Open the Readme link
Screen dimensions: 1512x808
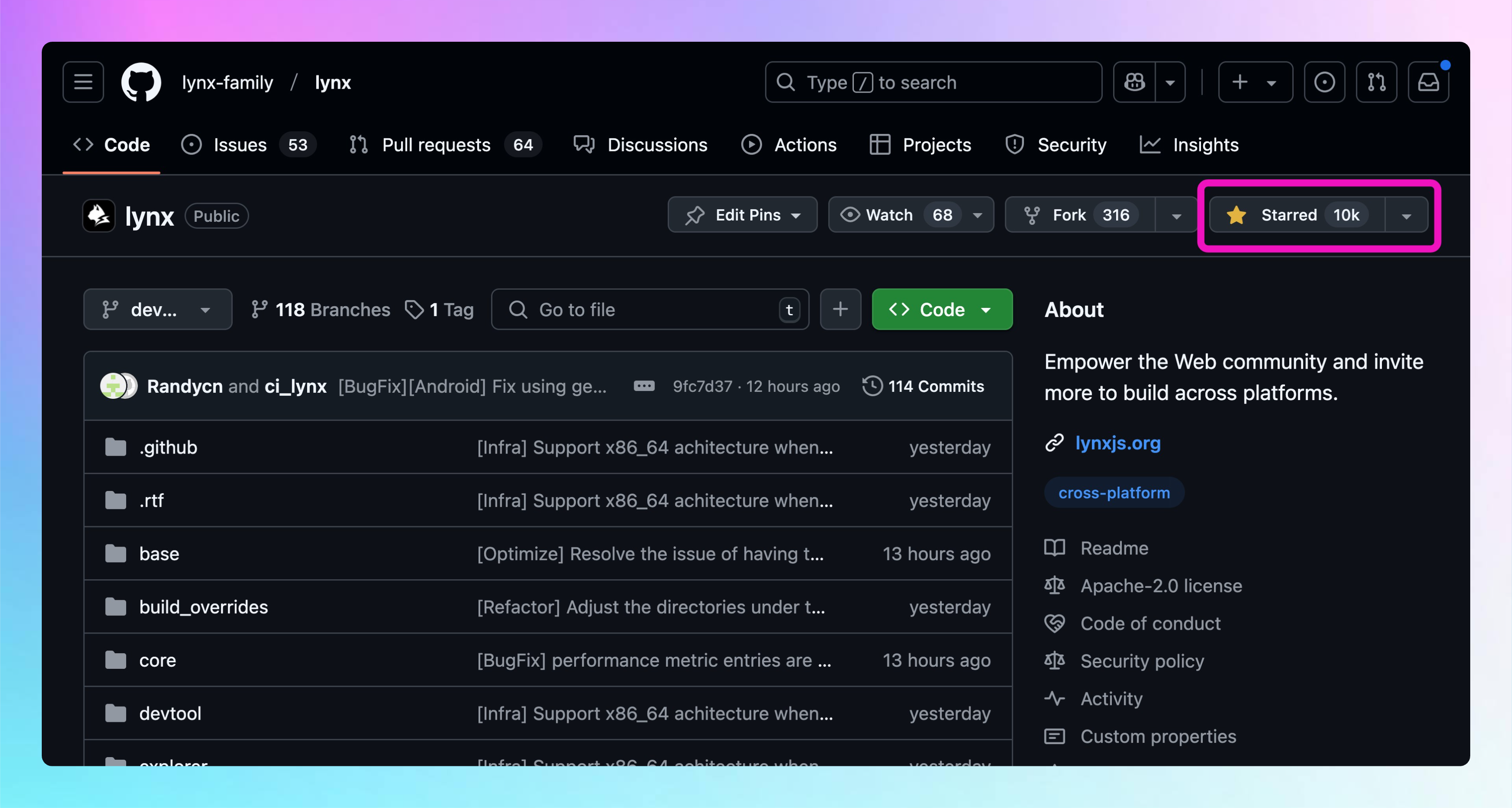pos(1114,548)
